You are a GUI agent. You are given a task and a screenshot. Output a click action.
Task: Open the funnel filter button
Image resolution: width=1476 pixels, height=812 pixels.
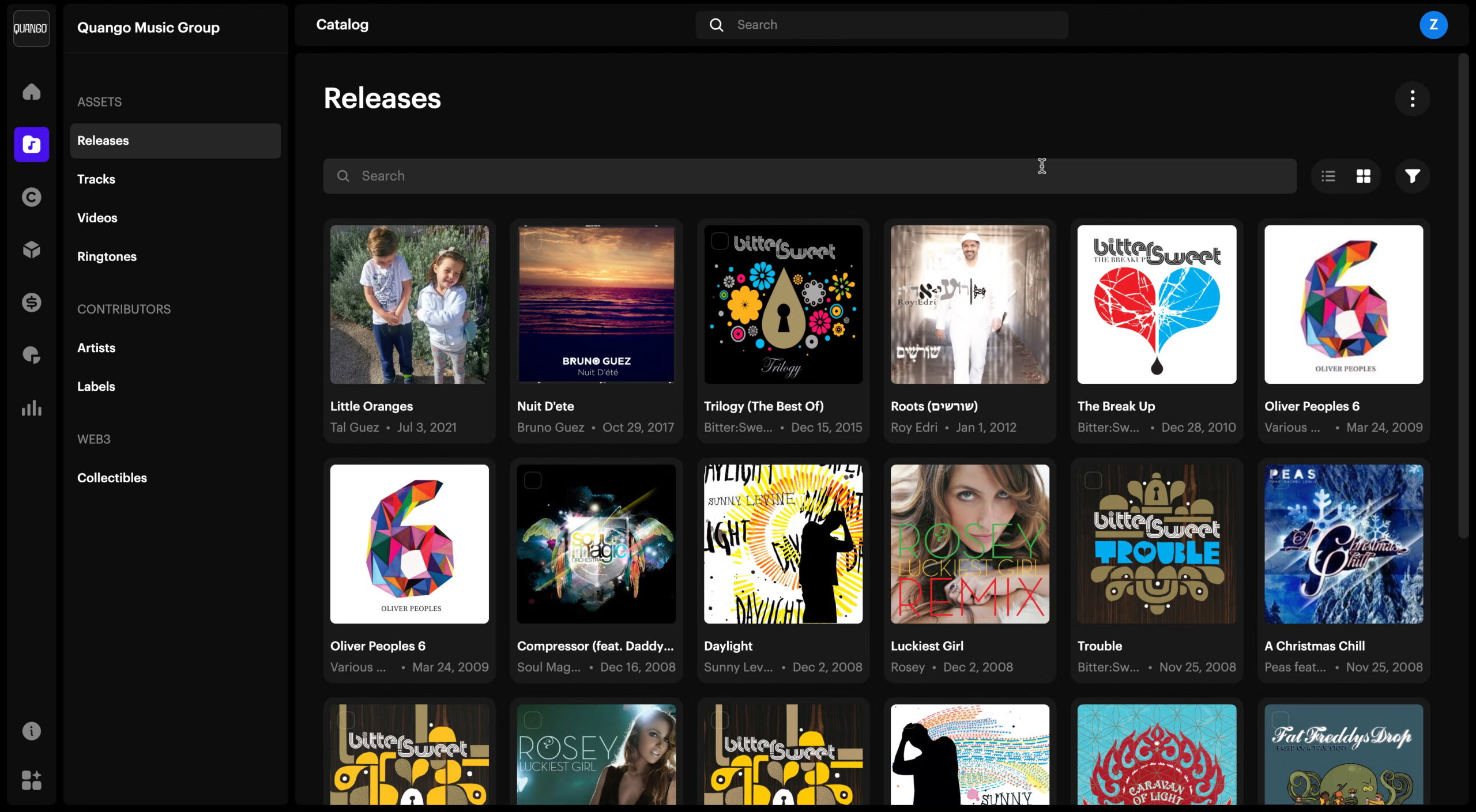pos(1412,176)
